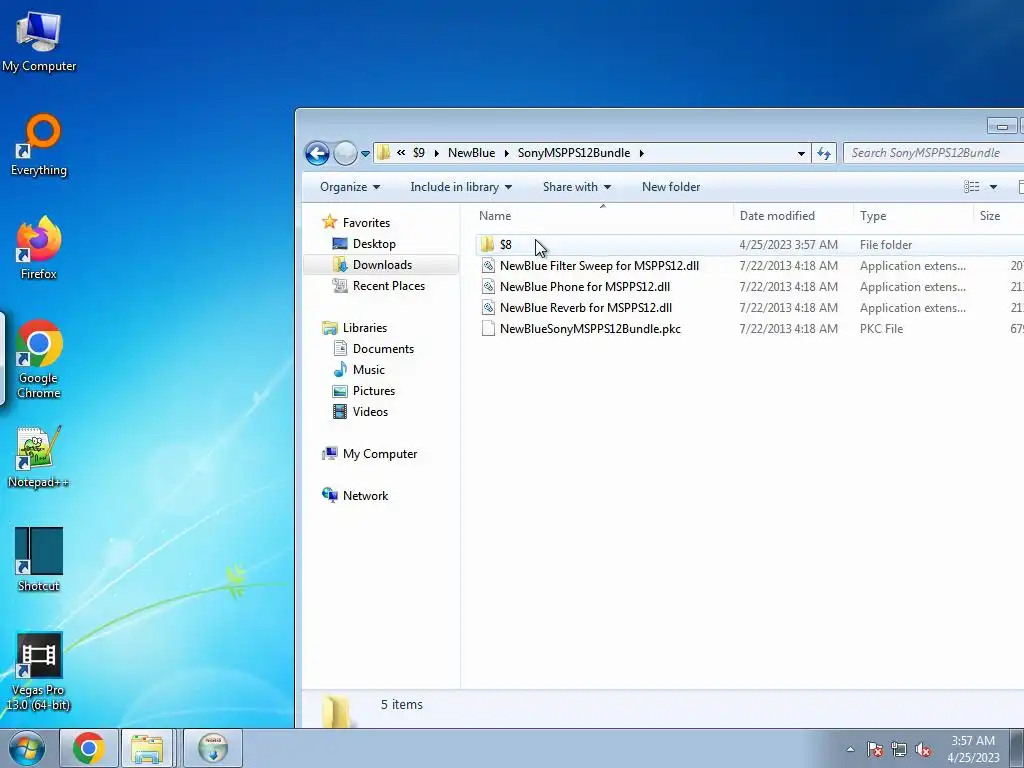Viewport: 1024px width, 768px height.
Task: Click PKC File type cell
Action: pos(881,328)
